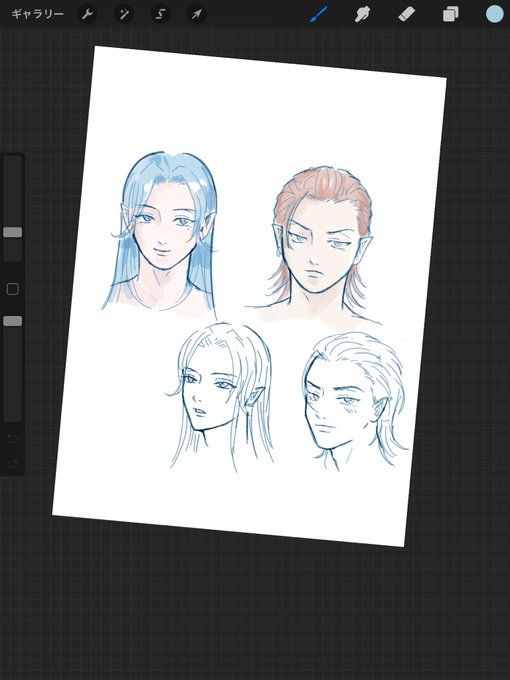Select the Eraser tool
Screen dimensions: 510x680
[406, 14]
